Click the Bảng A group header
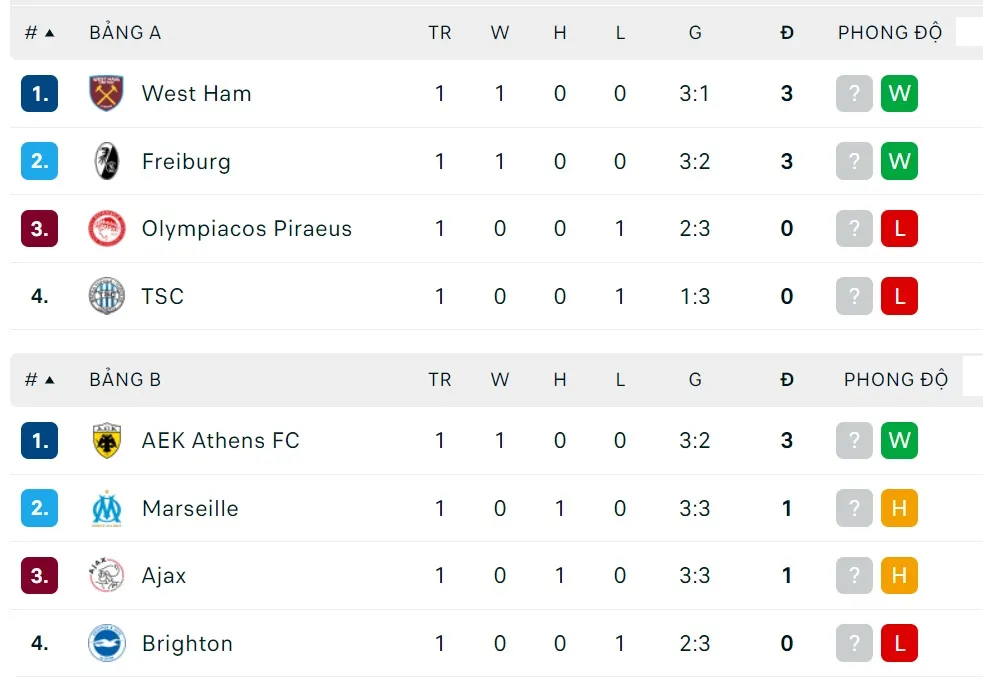The height and width of the screenshot is (679, 983). pyautogui.click(x=125, y=33)
